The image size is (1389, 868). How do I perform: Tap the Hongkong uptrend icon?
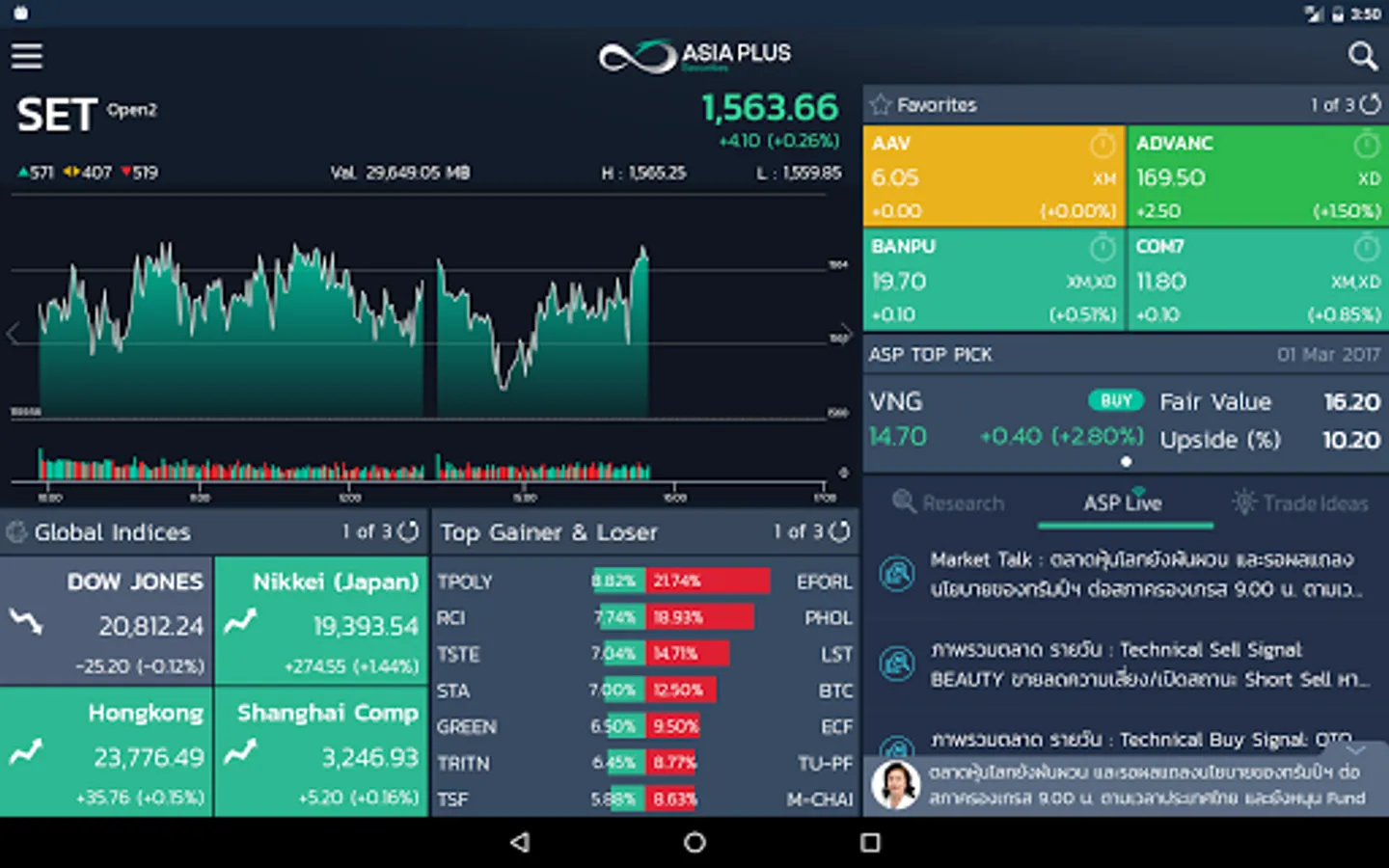[x=26, y=751]
